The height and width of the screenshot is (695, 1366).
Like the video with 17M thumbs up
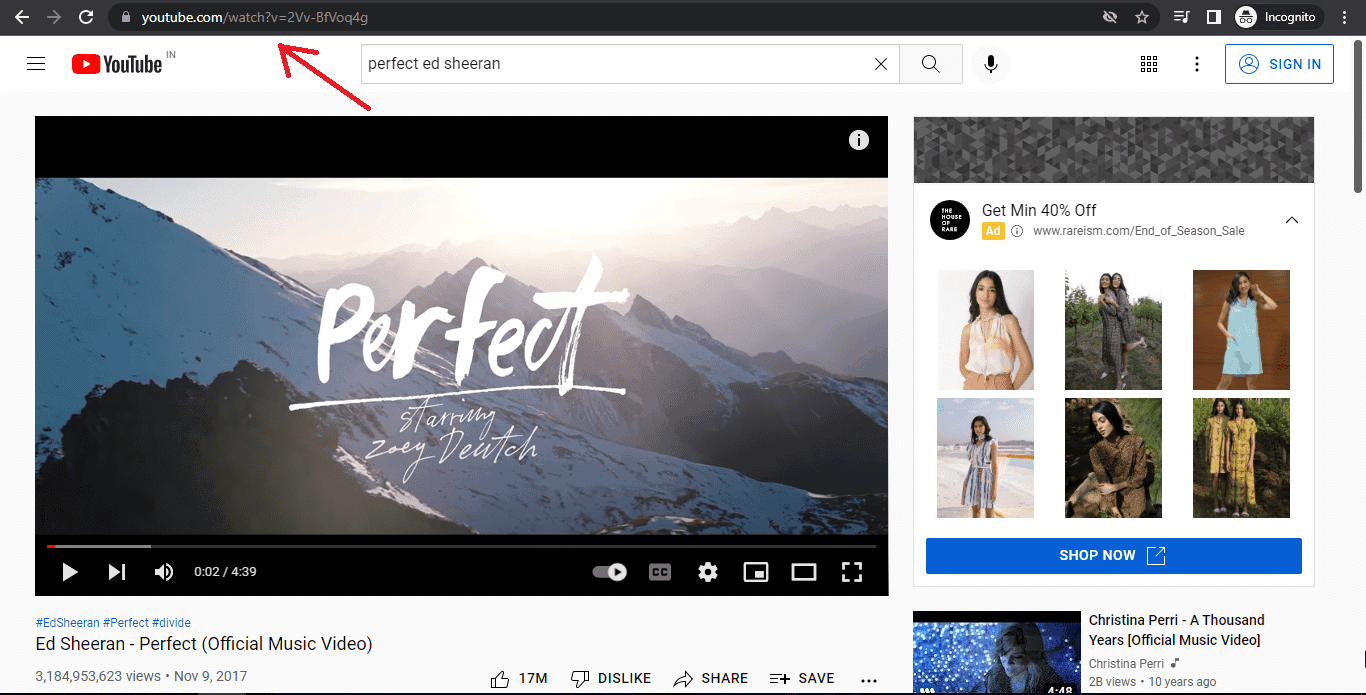[x=519, y=679]
